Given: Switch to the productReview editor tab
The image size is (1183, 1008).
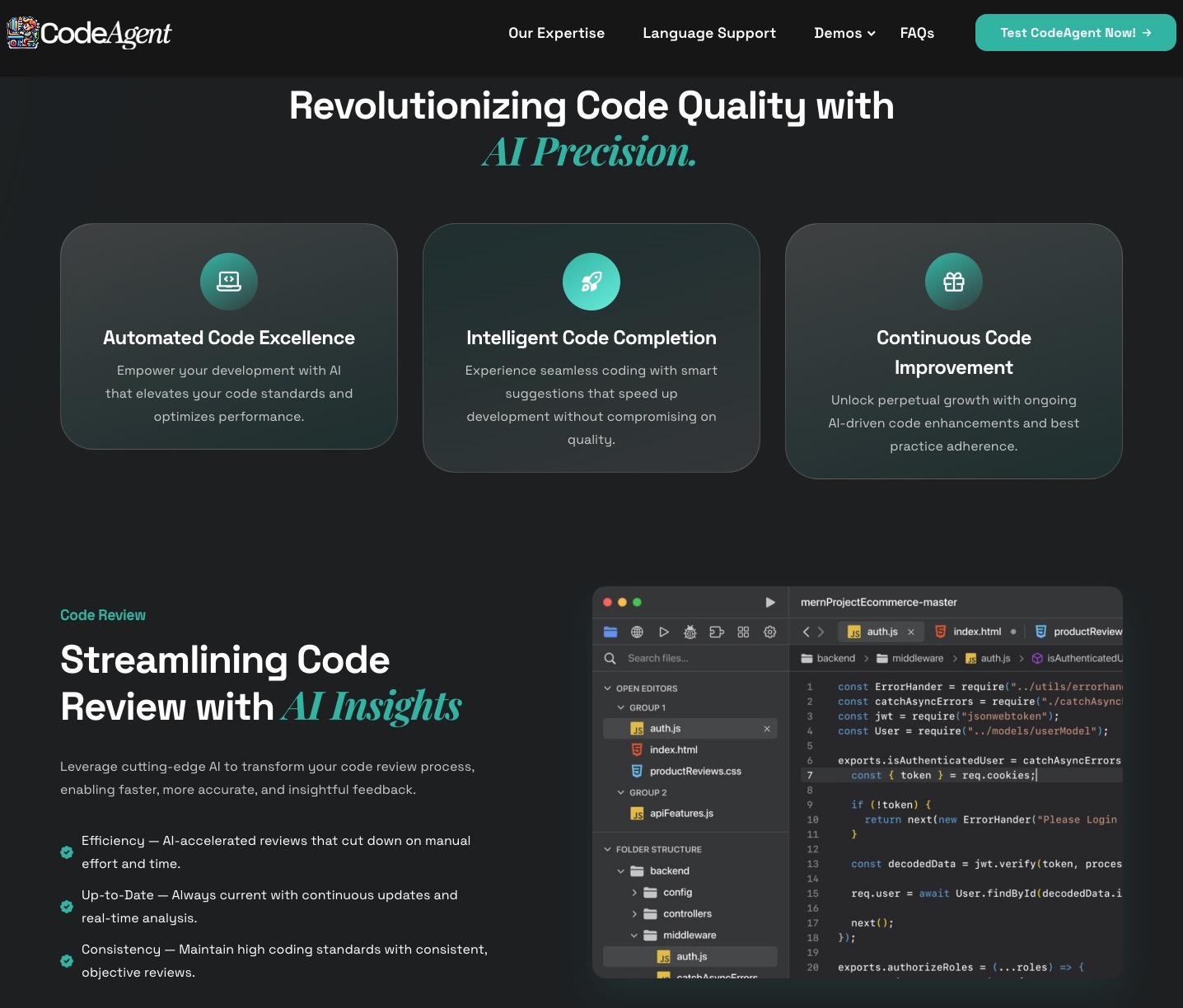Looking at the screenshot, I should tap(1078, 632).
